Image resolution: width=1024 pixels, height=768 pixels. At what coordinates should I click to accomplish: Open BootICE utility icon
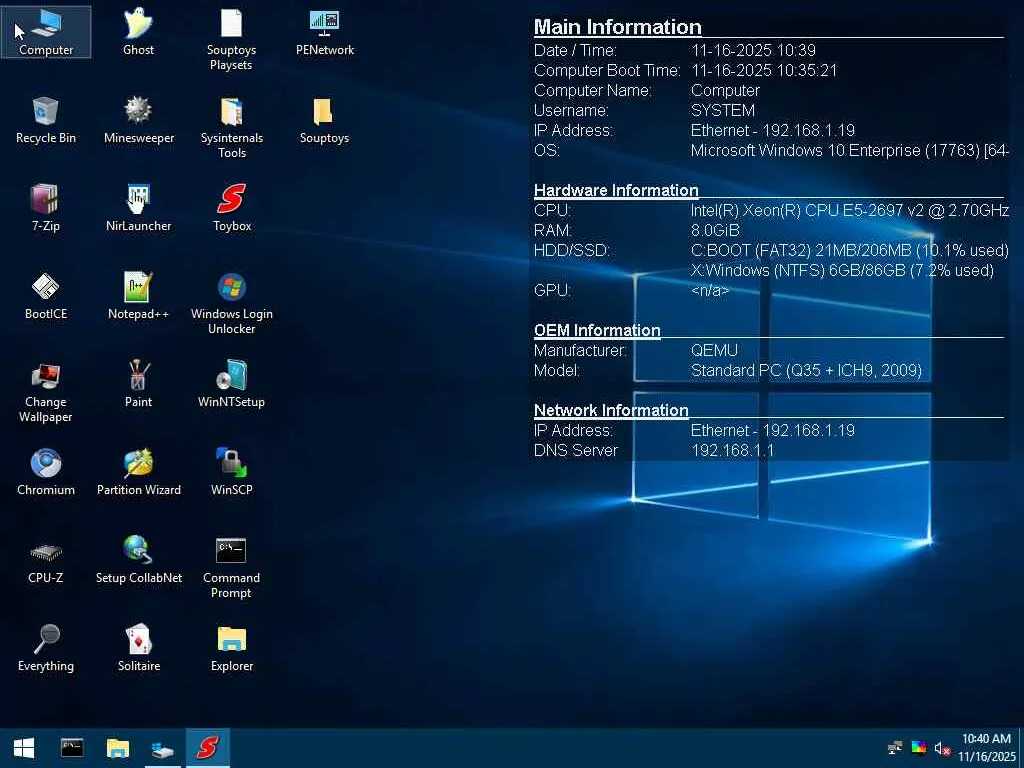[x=46, y=297]
